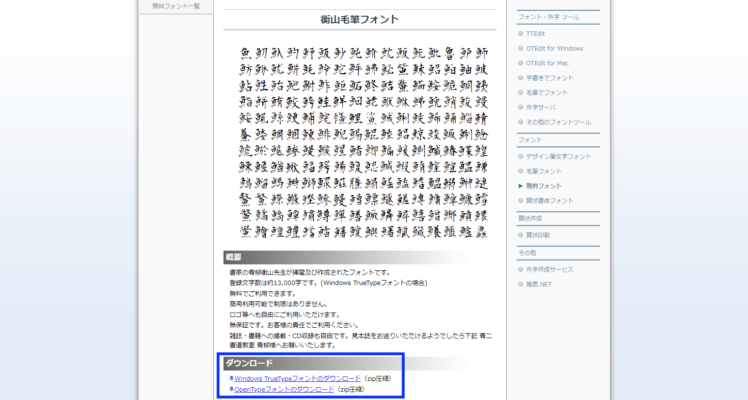Click download arrow icon beside Windows TrueType
The image size is (748, 400).
[x=232, y=379]
